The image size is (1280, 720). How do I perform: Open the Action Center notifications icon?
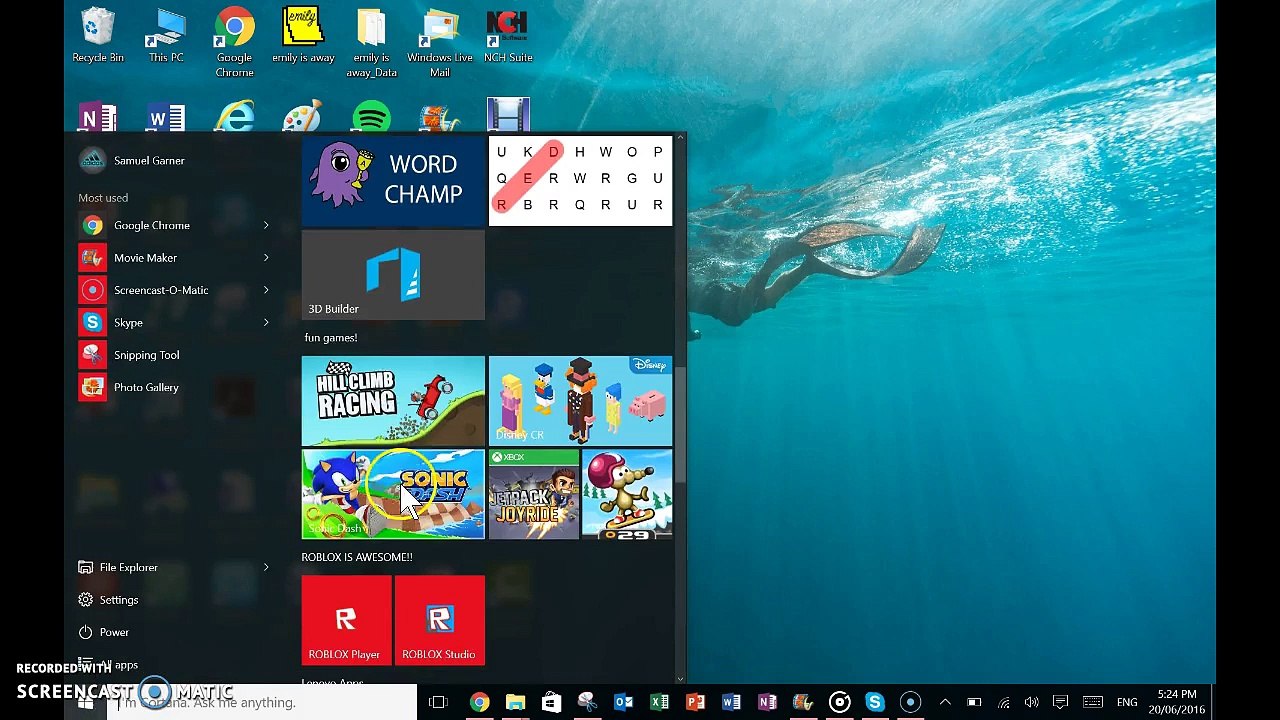click(x=1061, y=702)
